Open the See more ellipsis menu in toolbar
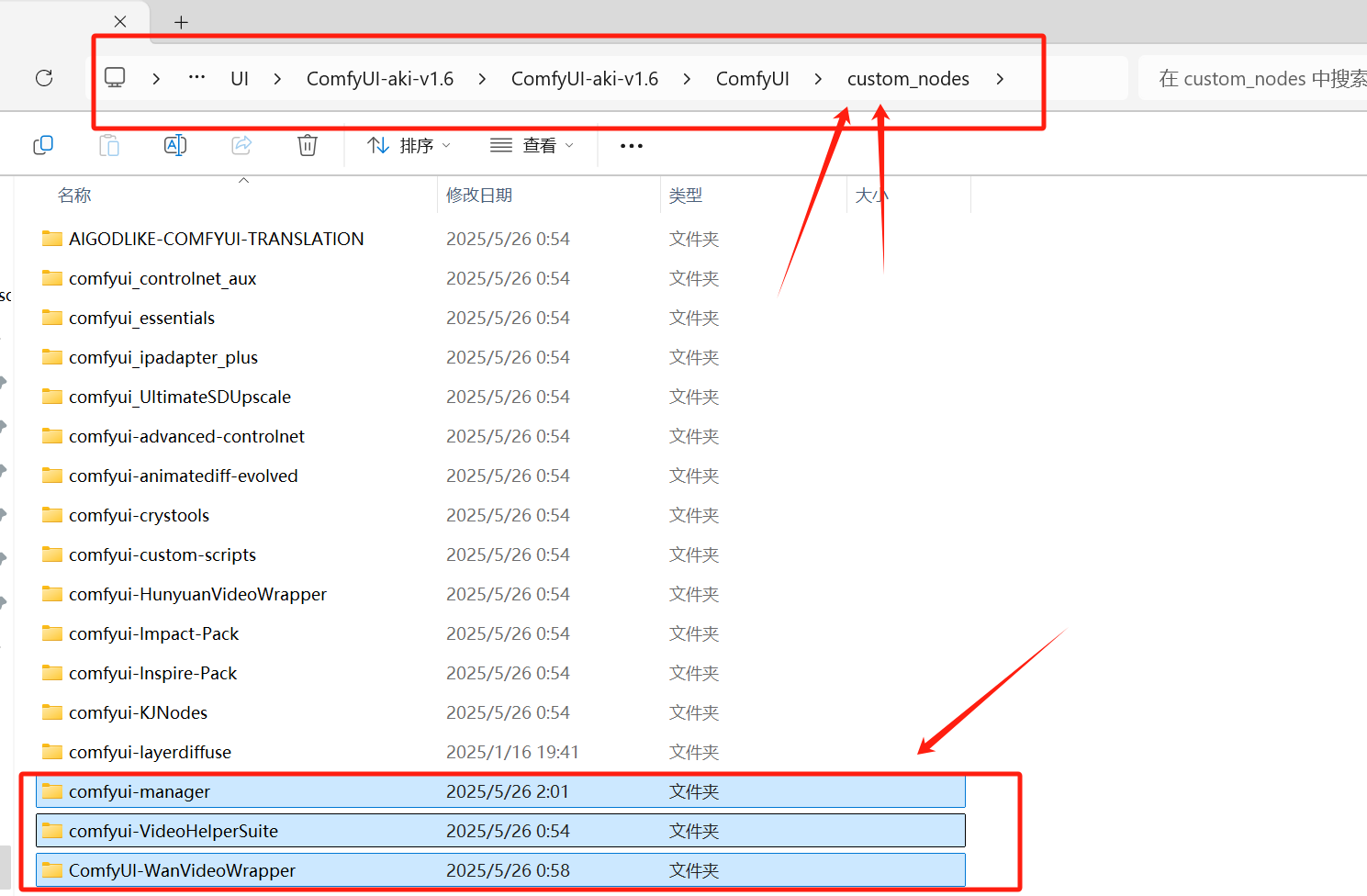Screen dimensions: 1367x896 click(x=632, y=146)
